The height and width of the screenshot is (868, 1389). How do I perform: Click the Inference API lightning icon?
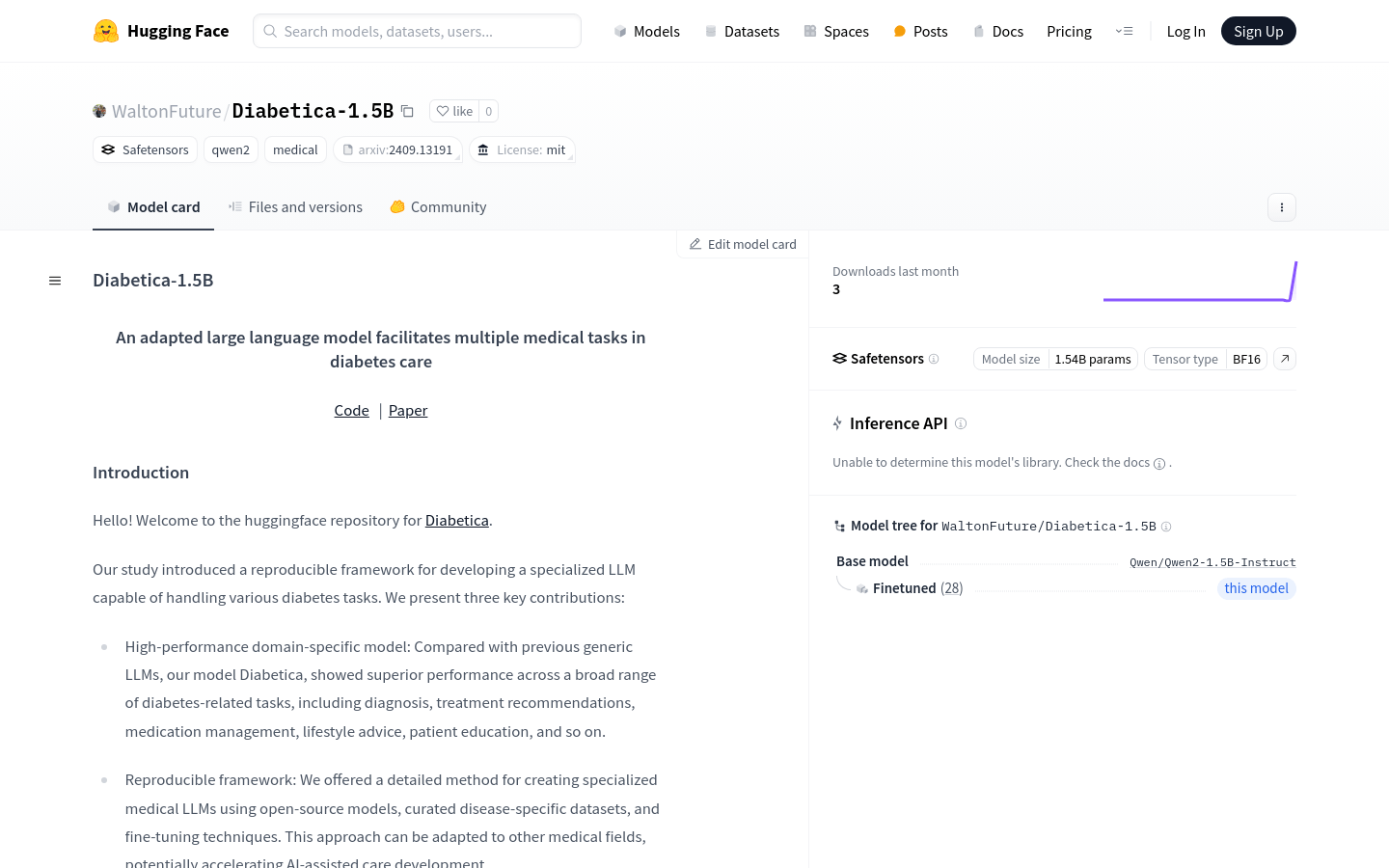(837, 423)
